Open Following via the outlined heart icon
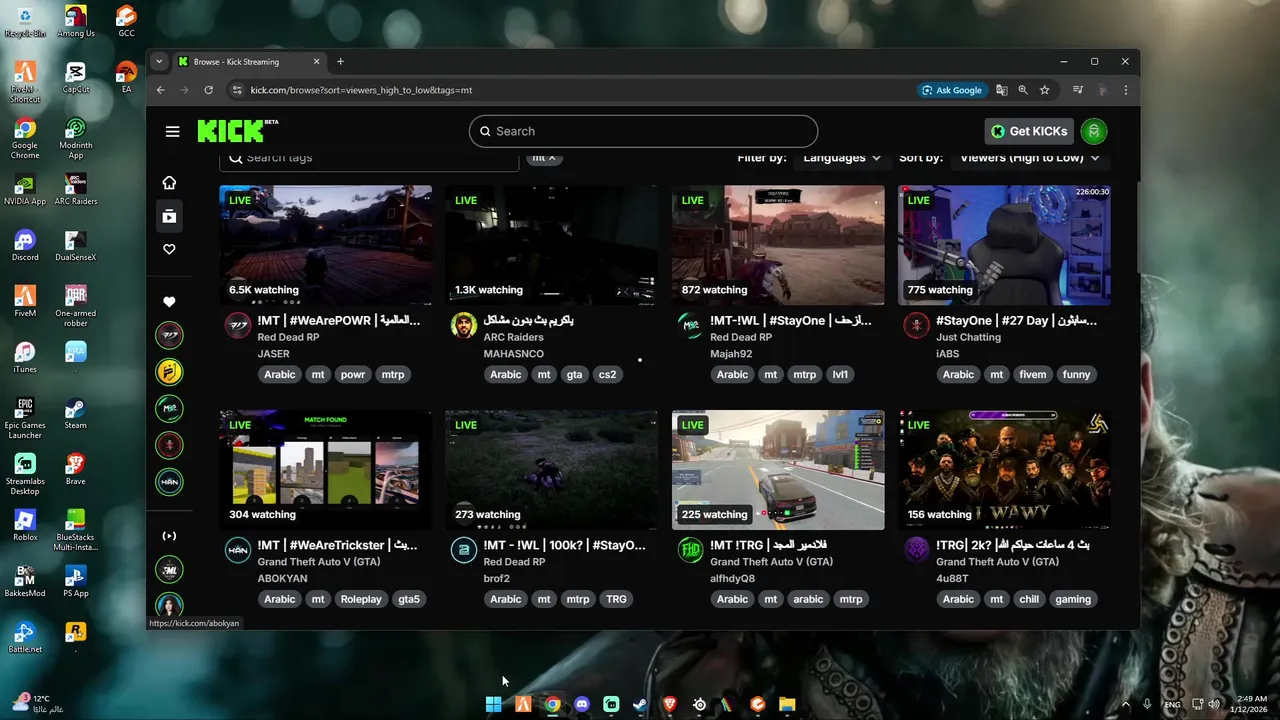 click(169, 249)
